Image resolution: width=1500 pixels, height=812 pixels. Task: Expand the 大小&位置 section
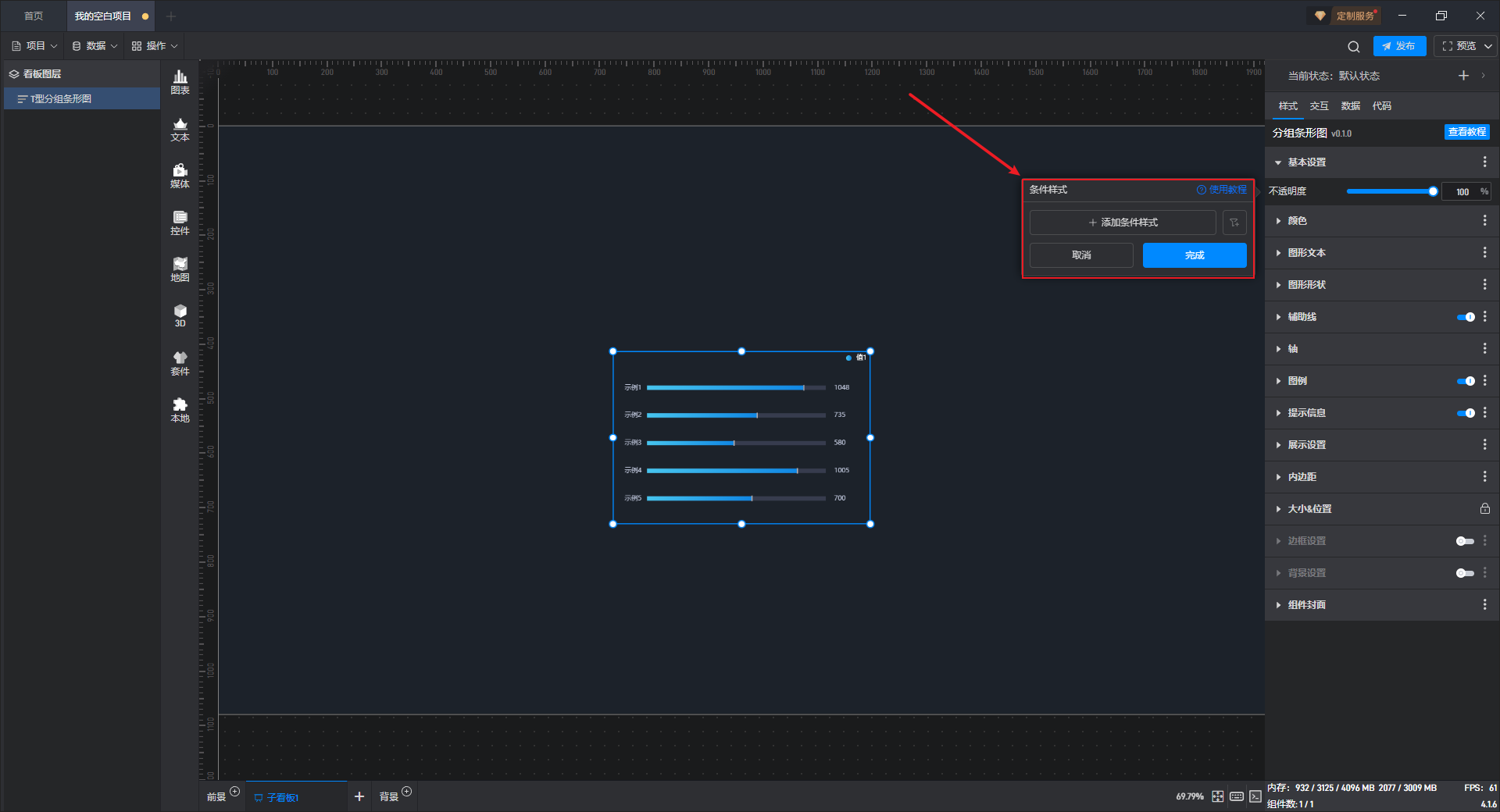pos(1278,509)
